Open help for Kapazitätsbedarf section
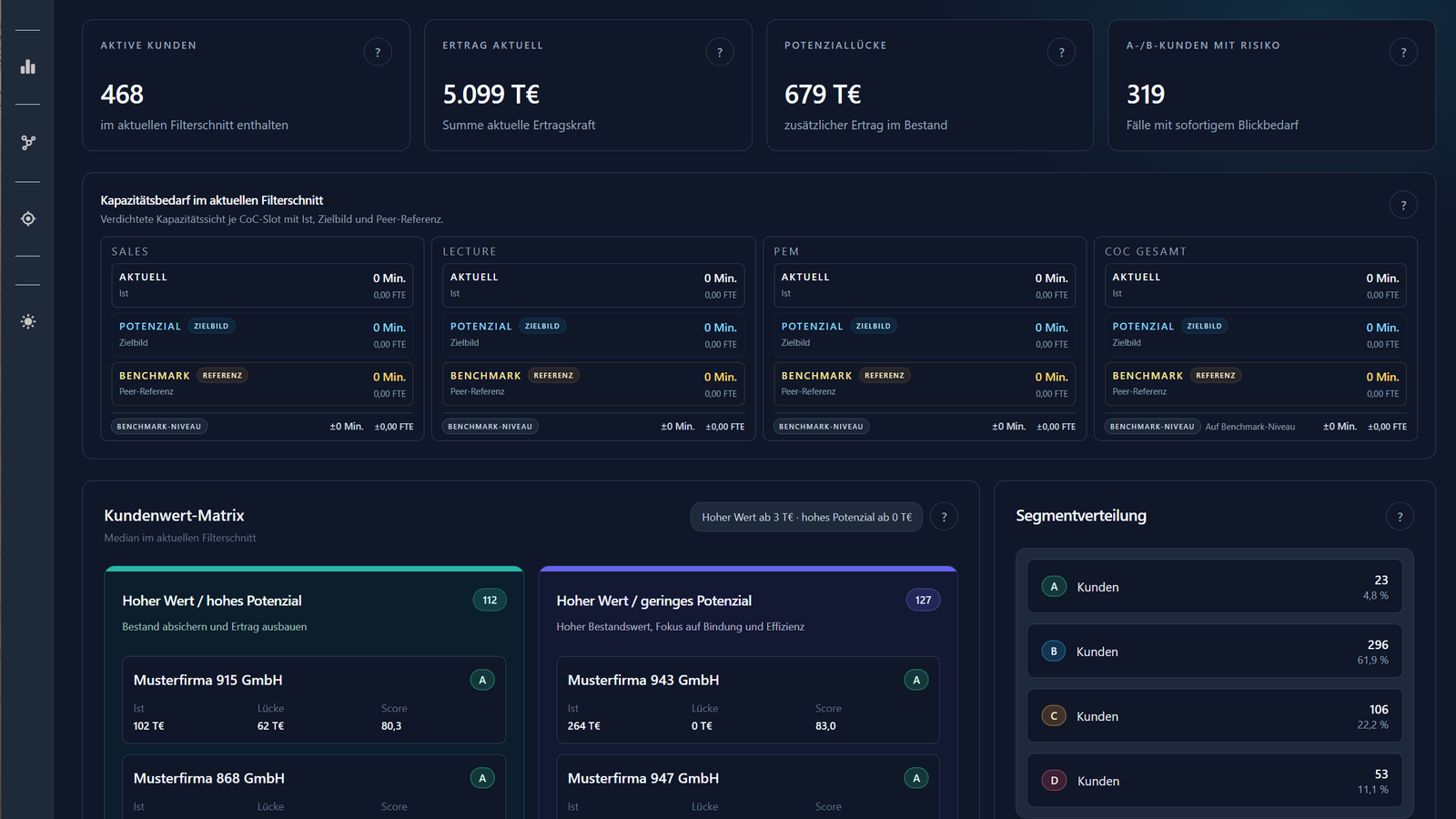 pyautogui.click(x=1403, y=205)
